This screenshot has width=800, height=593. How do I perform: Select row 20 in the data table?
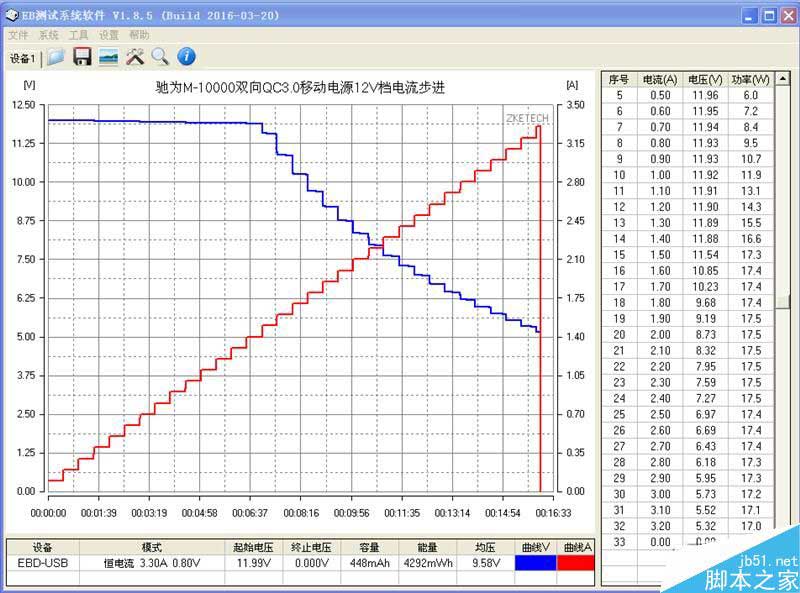pyautogui.click(x=688, y=335)
